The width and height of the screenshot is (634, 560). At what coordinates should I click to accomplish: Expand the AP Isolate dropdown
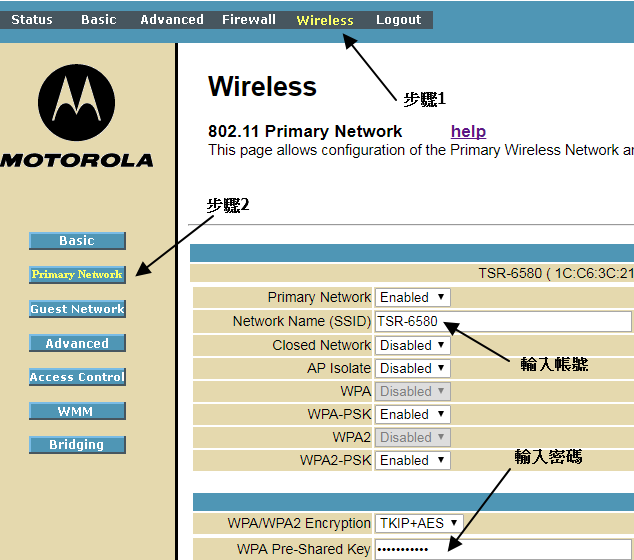click(x=412, y=368)
